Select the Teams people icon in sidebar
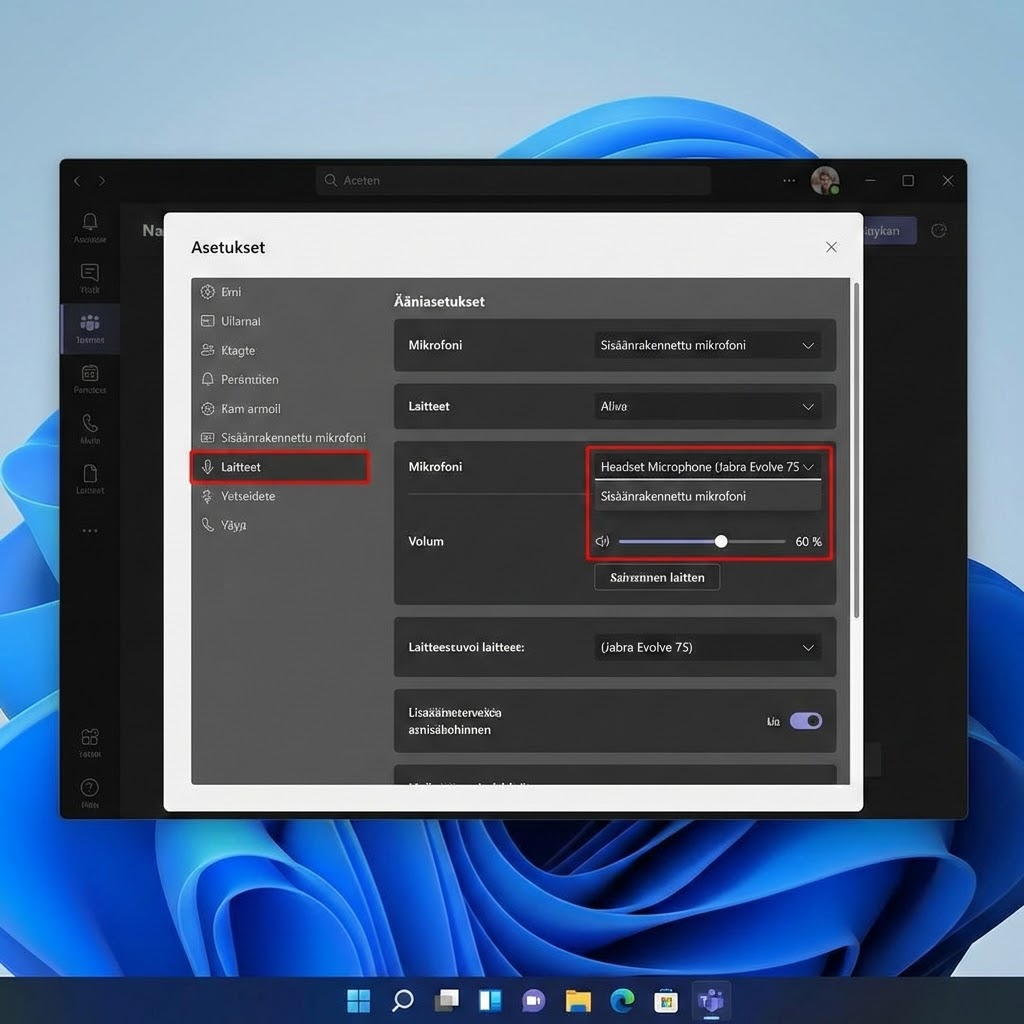The width and height of the screenshot is (1024, 1024). click(x=90, y=324)
